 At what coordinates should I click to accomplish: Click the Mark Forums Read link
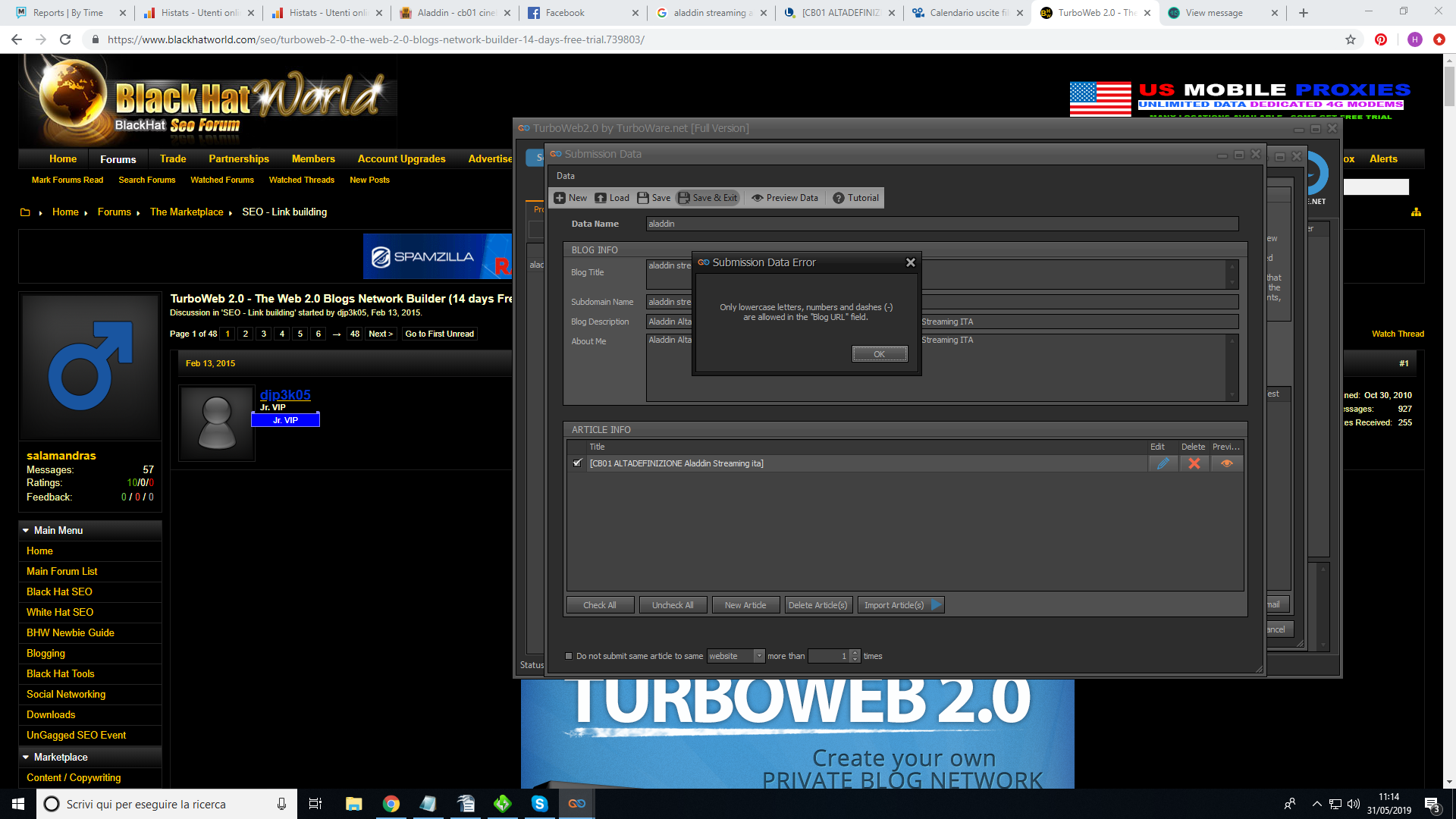click(x=67, y=180)
